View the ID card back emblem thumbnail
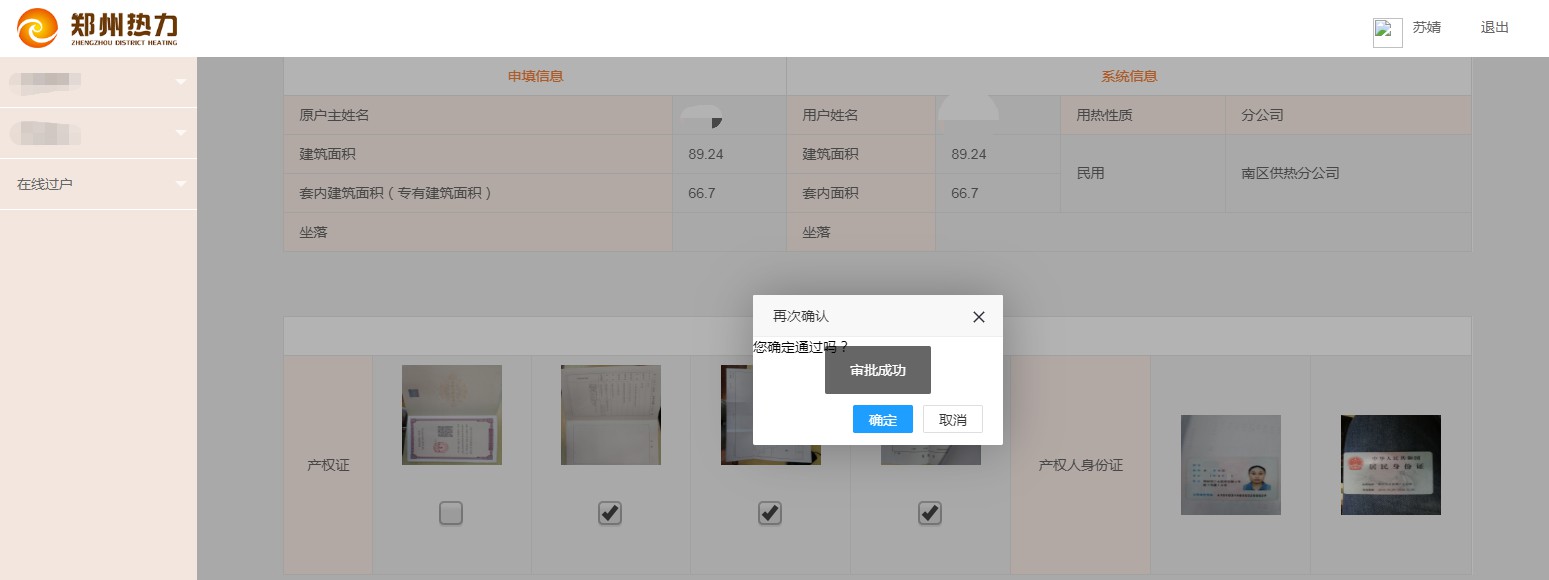This screenshot has width=1549, height=580. point(1390,465)
